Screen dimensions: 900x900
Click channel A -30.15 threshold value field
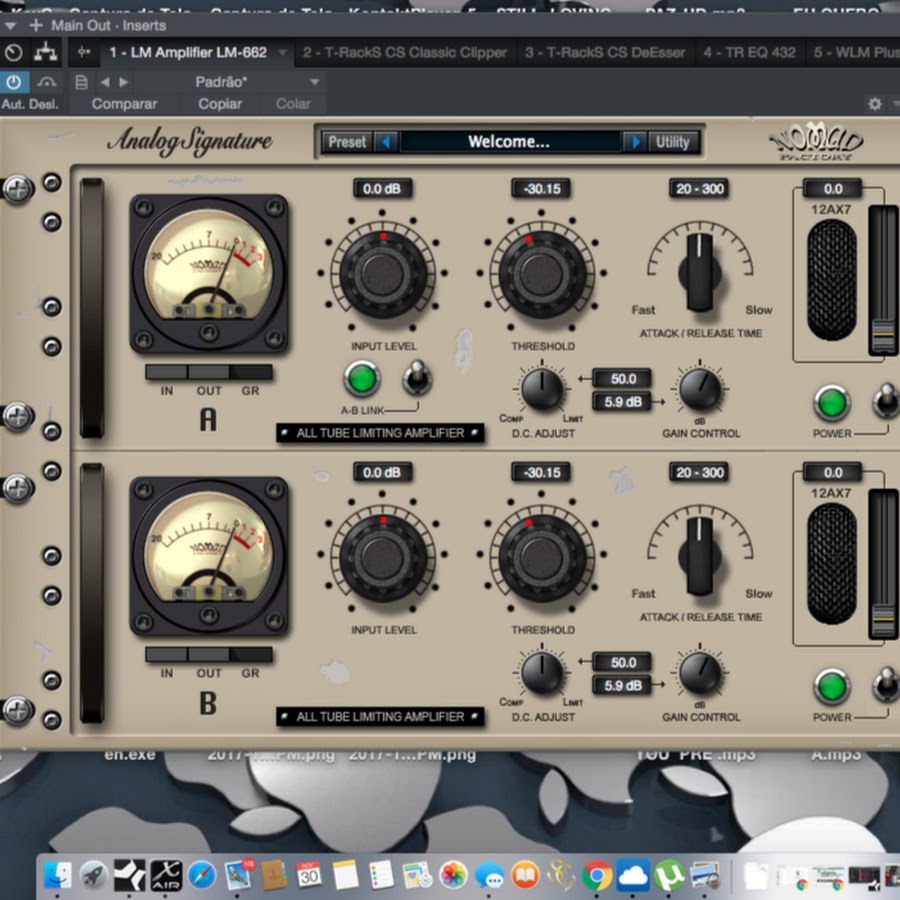click(542, 189)
